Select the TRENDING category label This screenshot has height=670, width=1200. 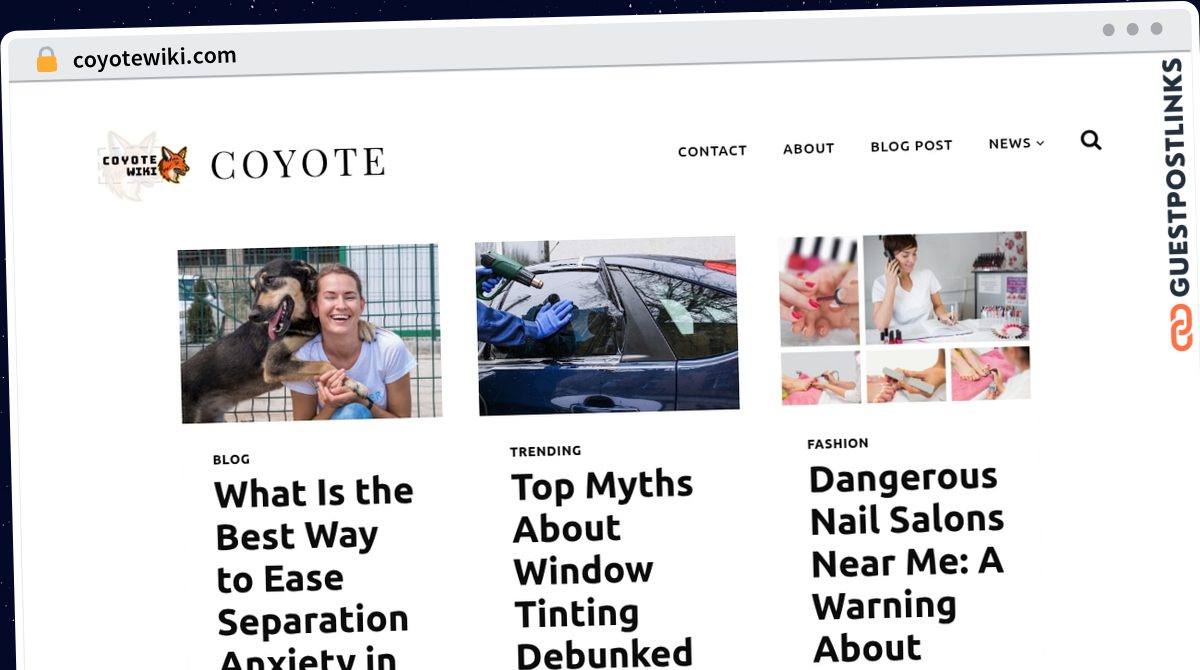click(x=545, y=451)
